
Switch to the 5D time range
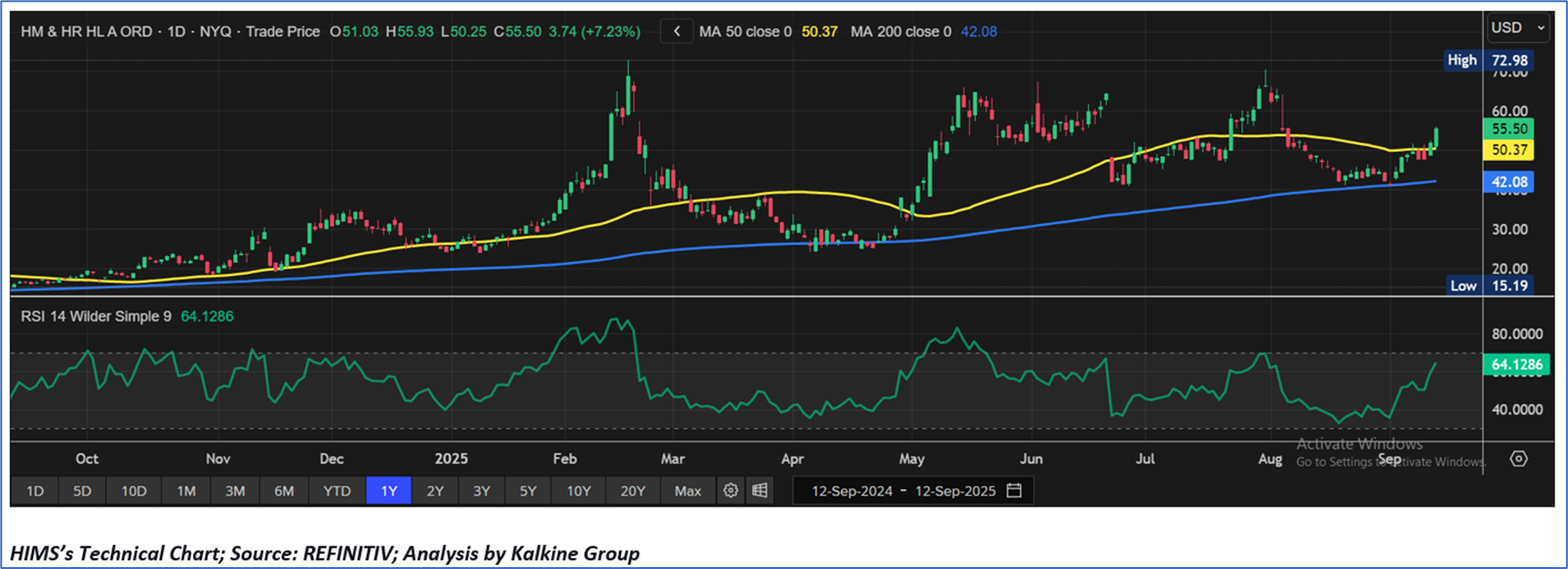point(83,491)
